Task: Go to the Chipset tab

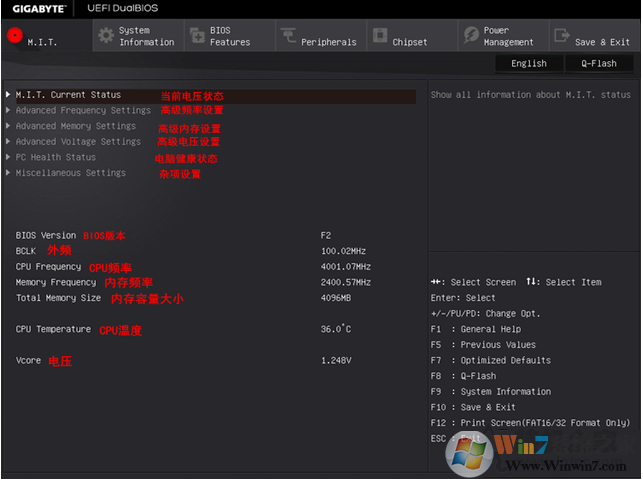Action: pos(412,36)
